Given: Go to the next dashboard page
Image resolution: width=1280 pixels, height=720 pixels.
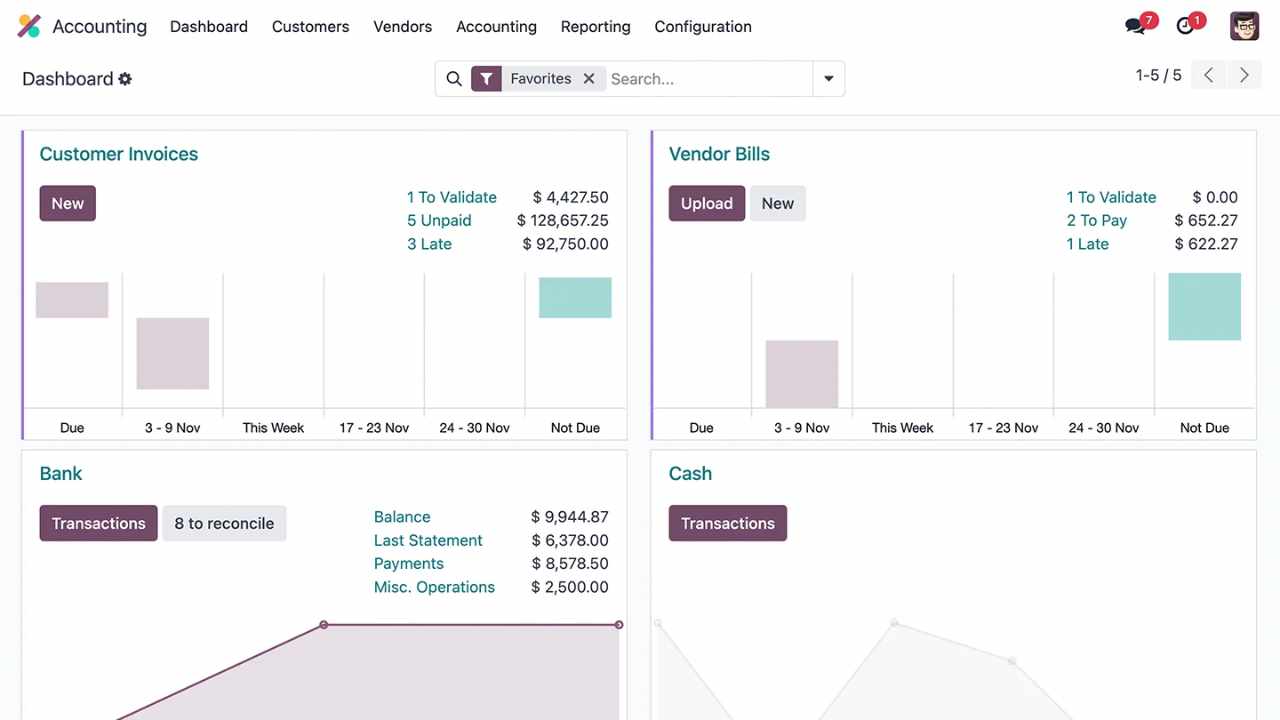Looking at the screenshot, I should 1244,76.
